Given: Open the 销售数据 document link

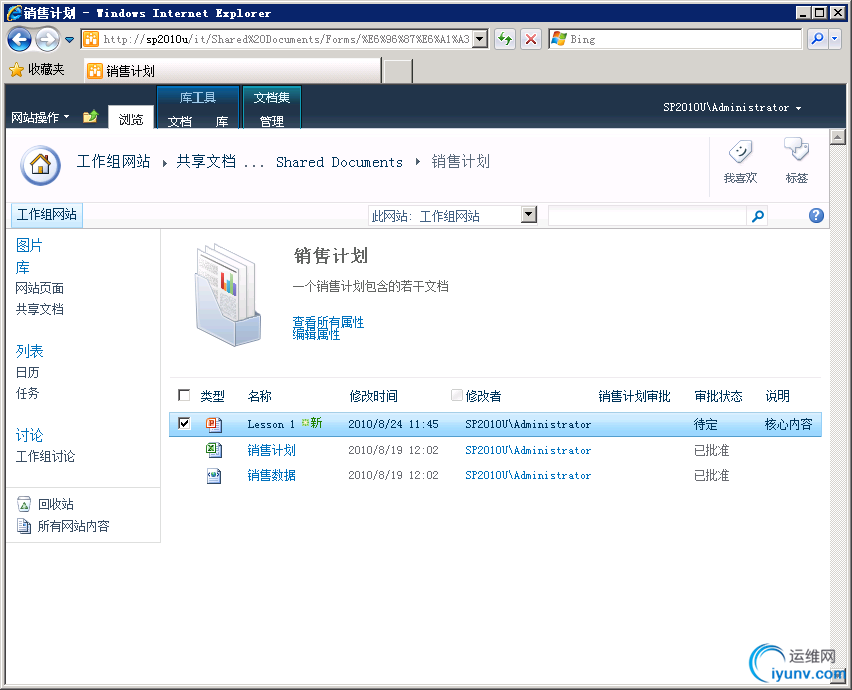Looking at the screenshot, I should 271,475.
